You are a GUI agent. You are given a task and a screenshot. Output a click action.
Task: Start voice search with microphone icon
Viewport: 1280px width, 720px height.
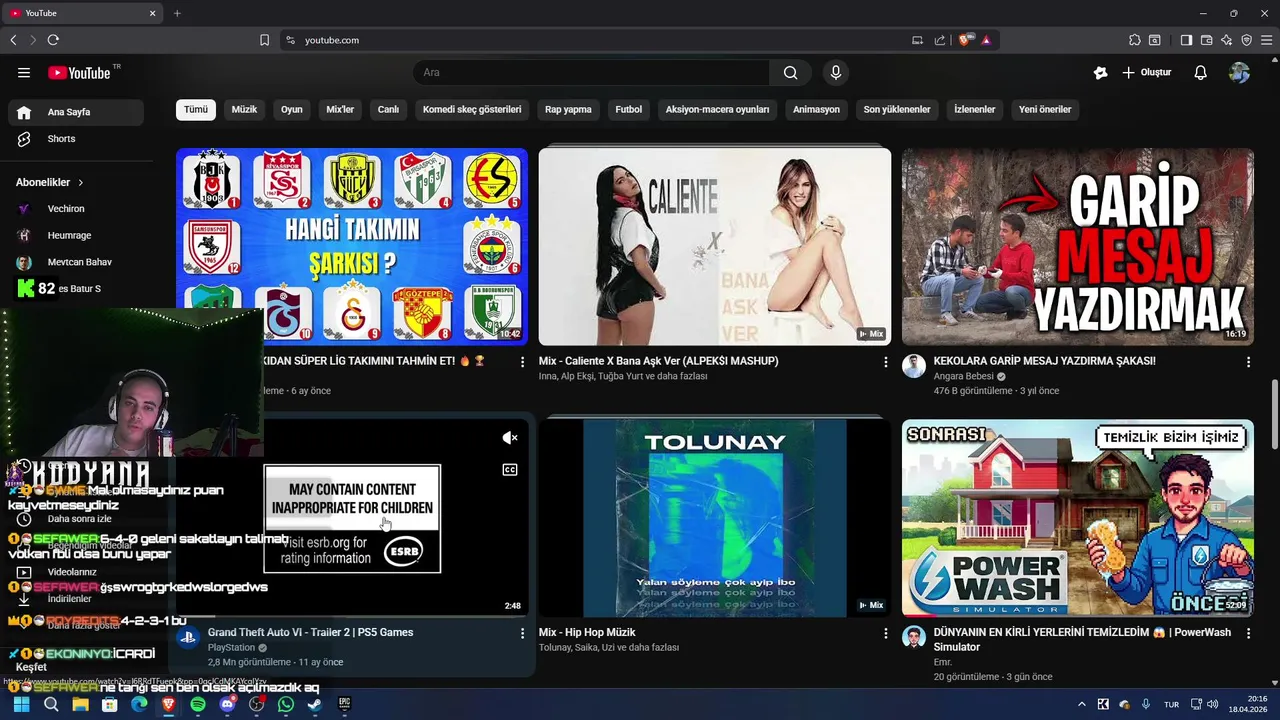coord(836,72)
